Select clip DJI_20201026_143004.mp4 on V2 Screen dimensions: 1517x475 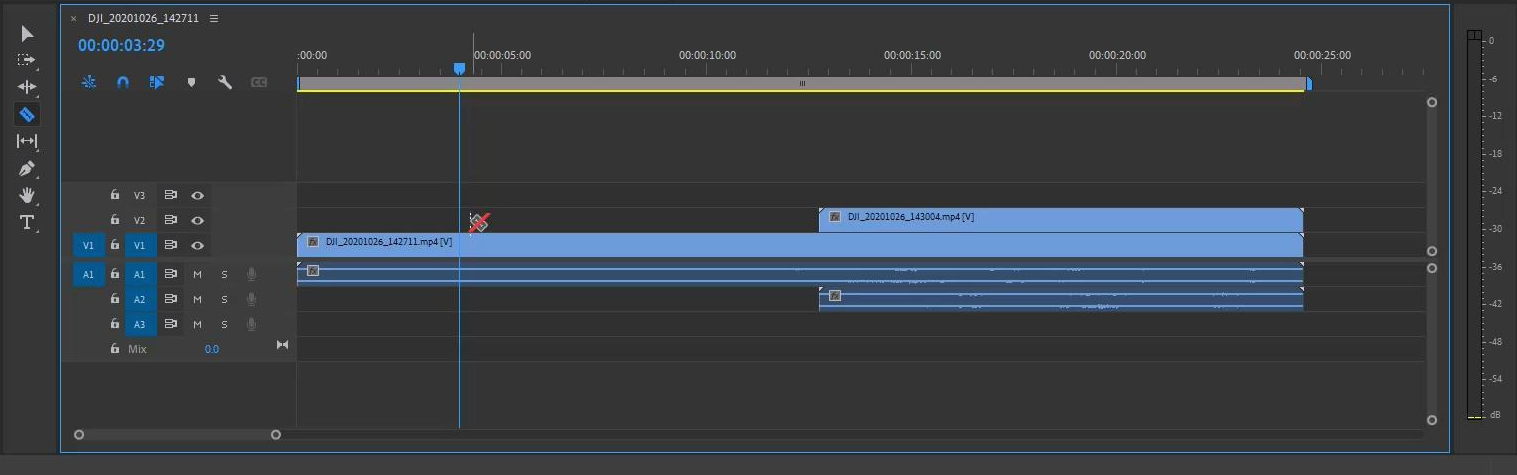[1061, 220]
